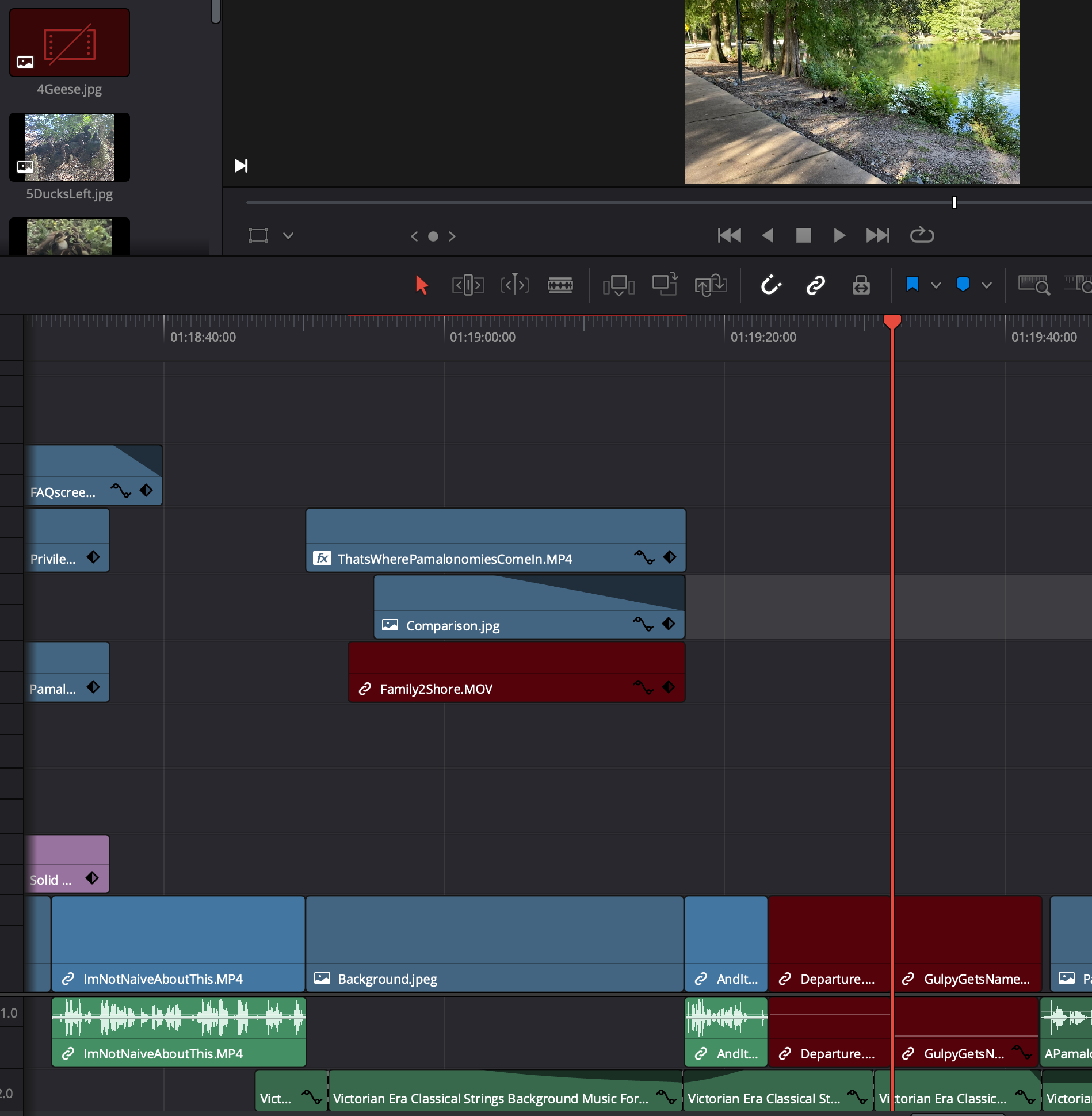
Task: Click fx badge on ThatsWherePamalonomiesComeIn clip
Action: point(322,558)
